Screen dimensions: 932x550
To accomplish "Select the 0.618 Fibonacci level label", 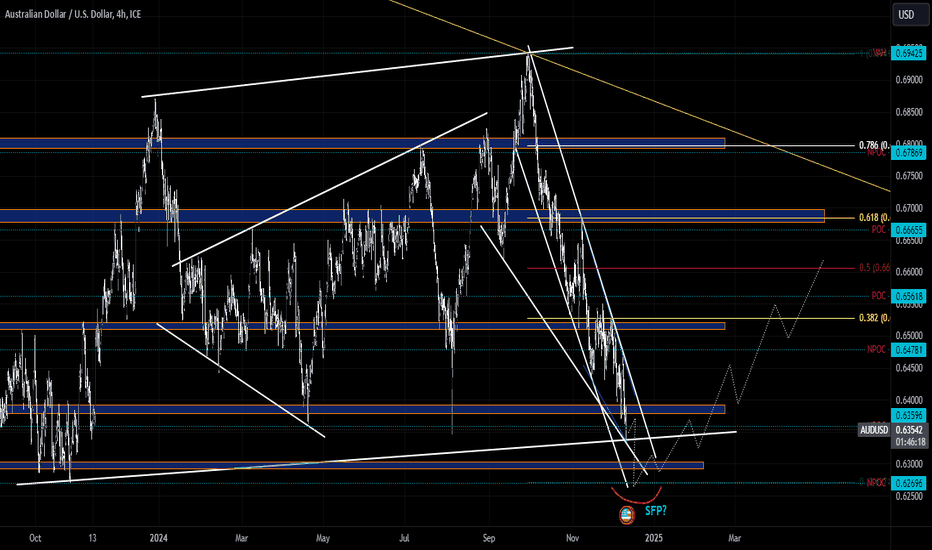I will (x=874, y=218).
